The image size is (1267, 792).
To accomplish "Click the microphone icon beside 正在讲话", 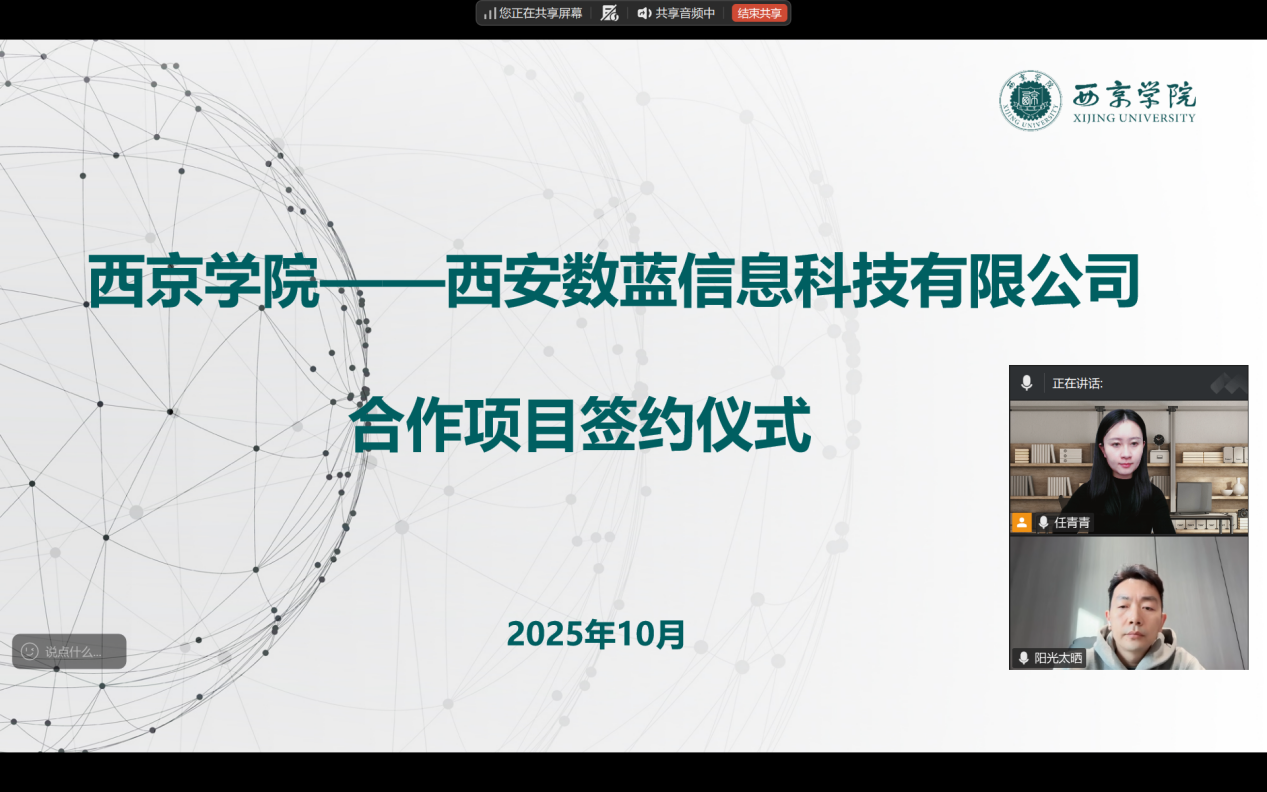I will [x=1026, y=383].
